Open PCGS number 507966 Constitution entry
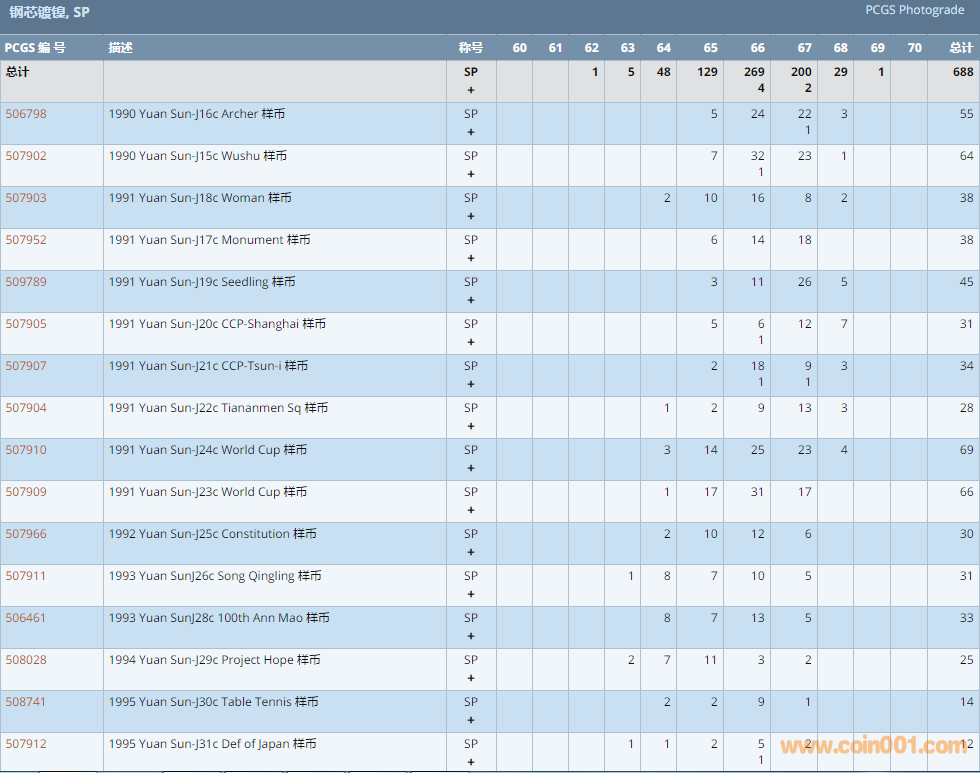 tap(26, 534)
